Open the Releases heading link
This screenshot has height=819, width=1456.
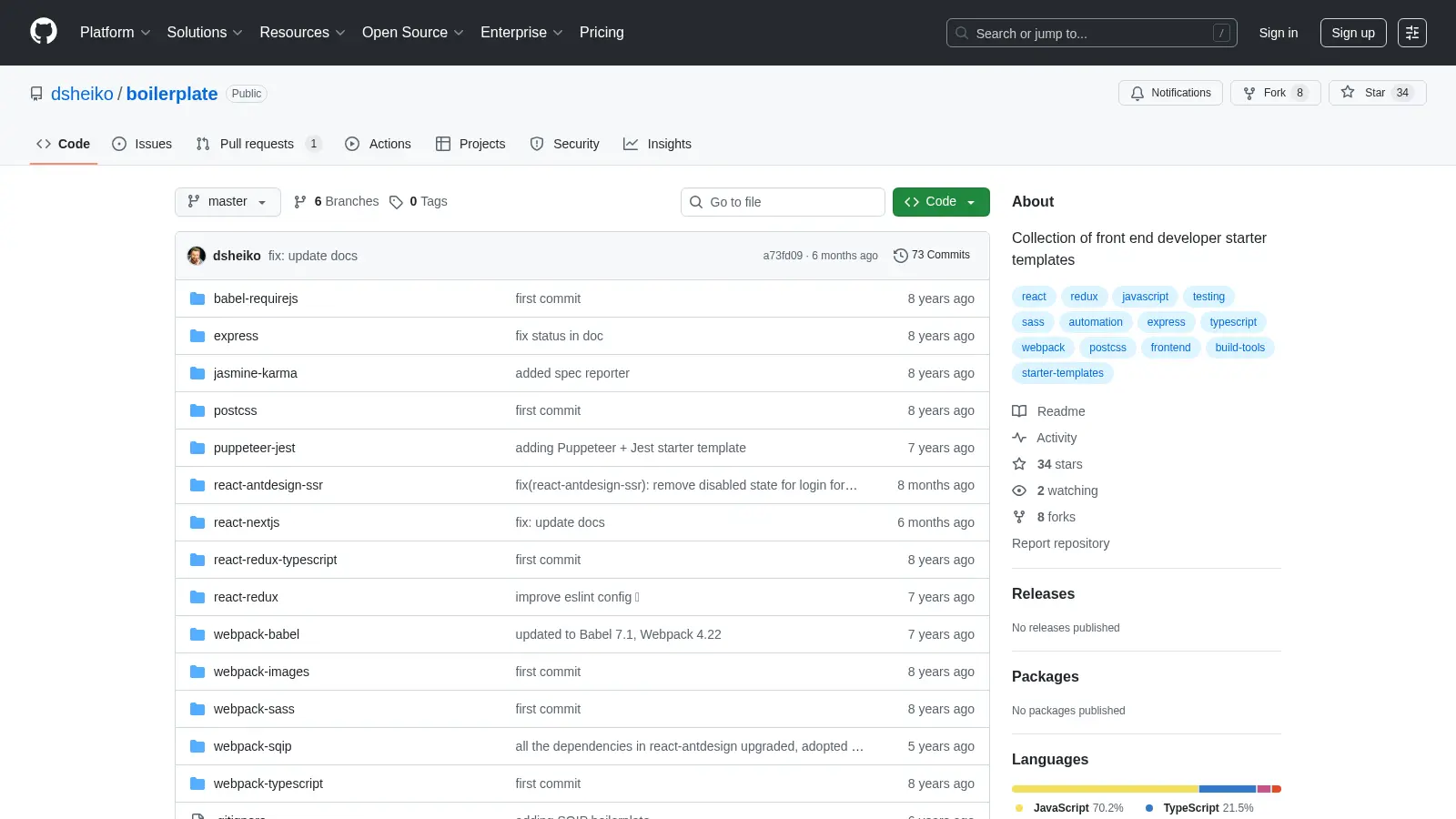tap(1043, 593)
